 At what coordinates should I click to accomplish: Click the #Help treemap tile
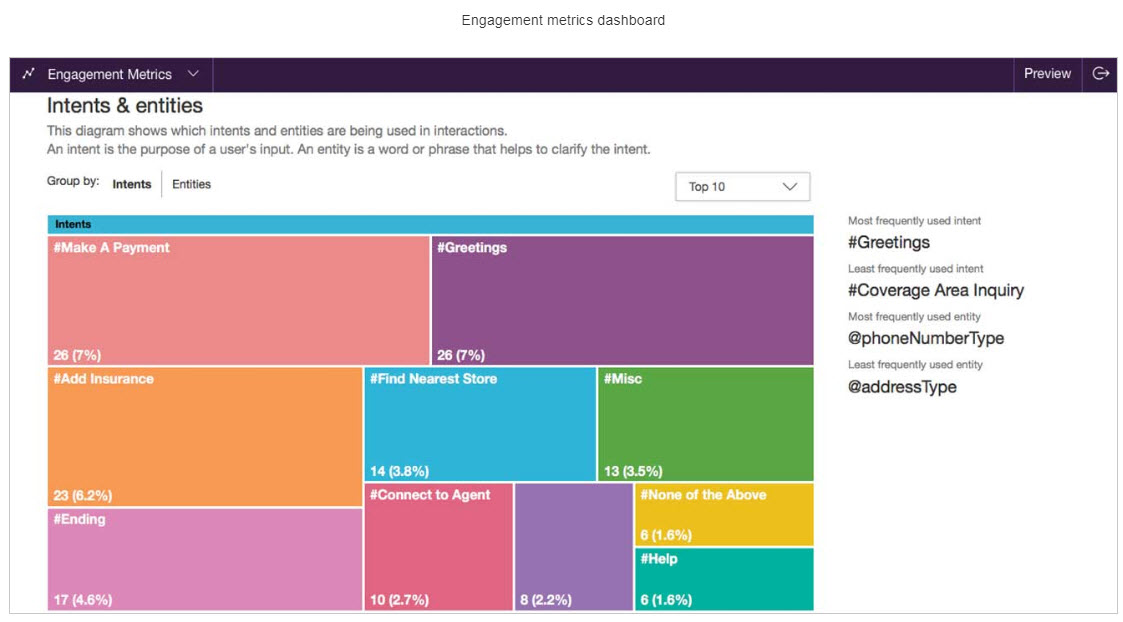(723, 578)
